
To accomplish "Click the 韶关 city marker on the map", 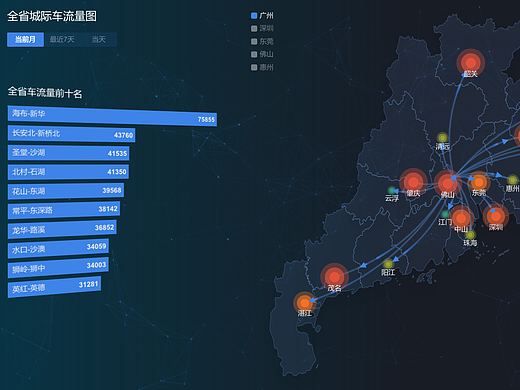I will 470,63.
